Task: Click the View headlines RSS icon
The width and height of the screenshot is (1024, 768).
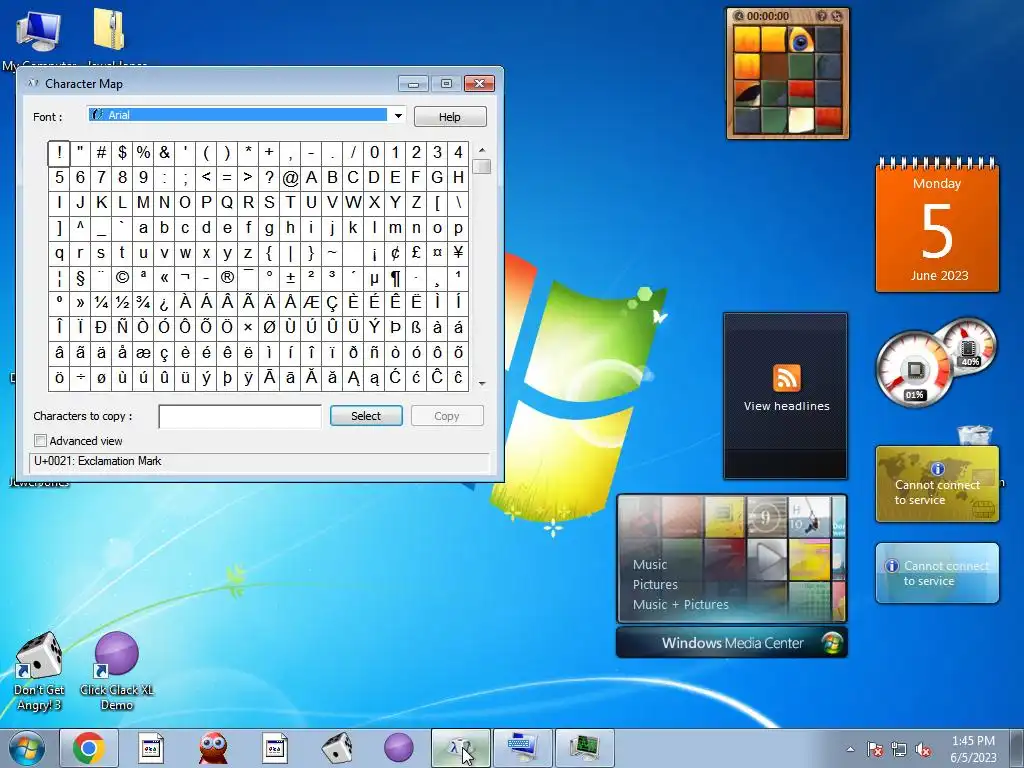Action: point(786,378)
